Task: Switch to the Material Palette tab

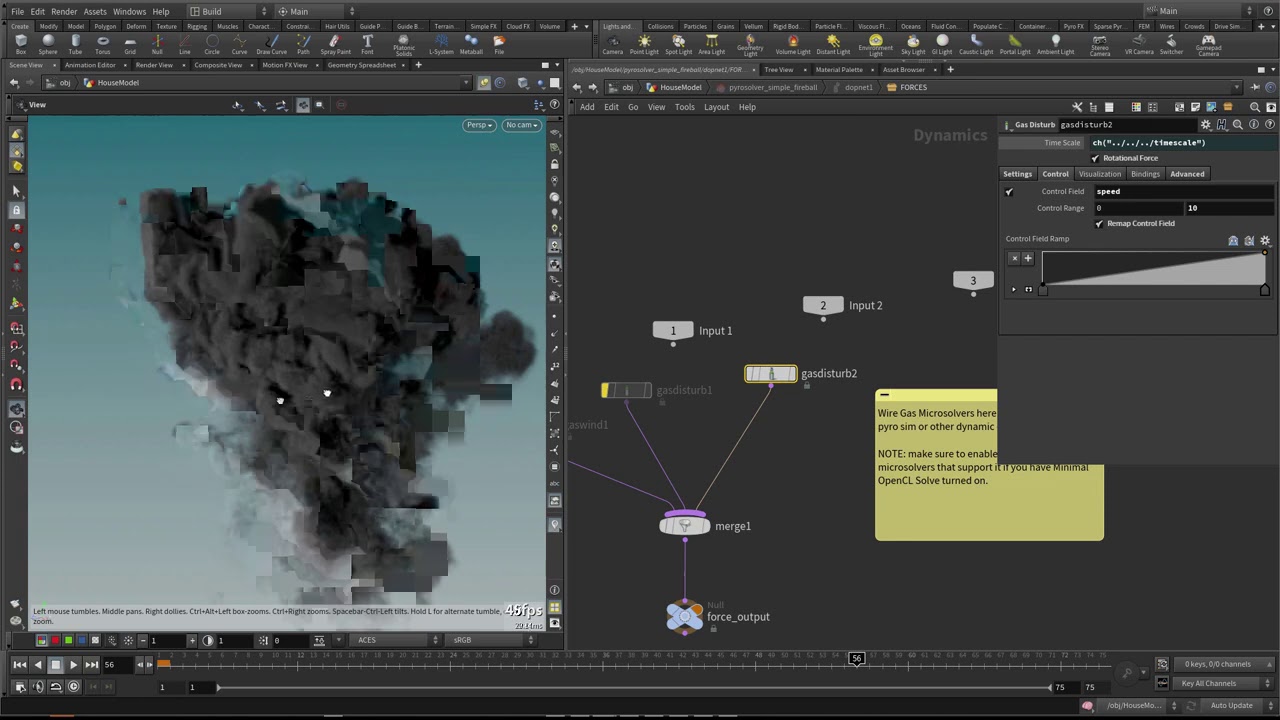Action: 838,70
